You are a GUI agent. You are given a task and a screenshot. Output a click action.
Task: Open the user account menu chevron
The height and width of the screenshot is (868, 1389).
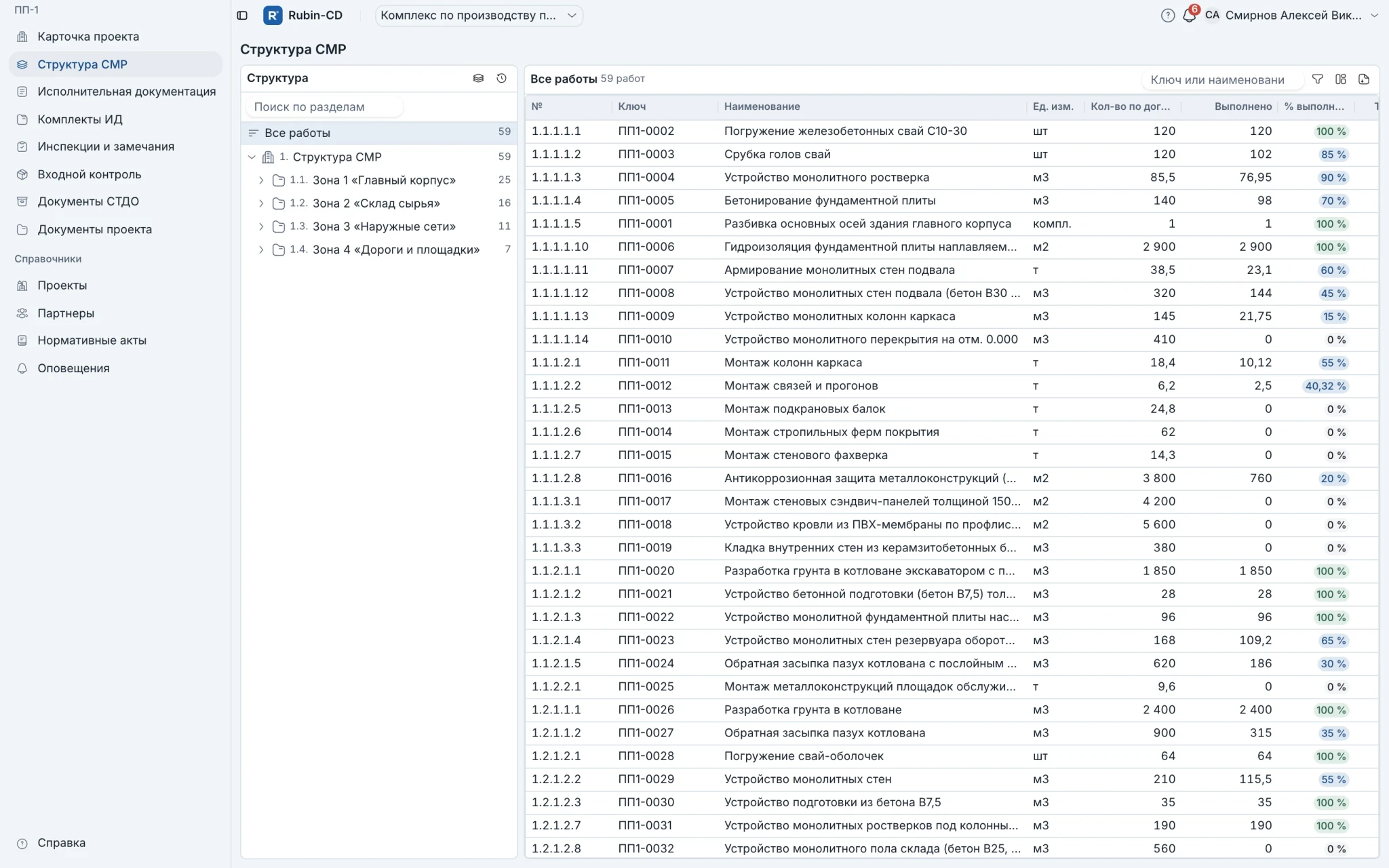pos(1375,16)
